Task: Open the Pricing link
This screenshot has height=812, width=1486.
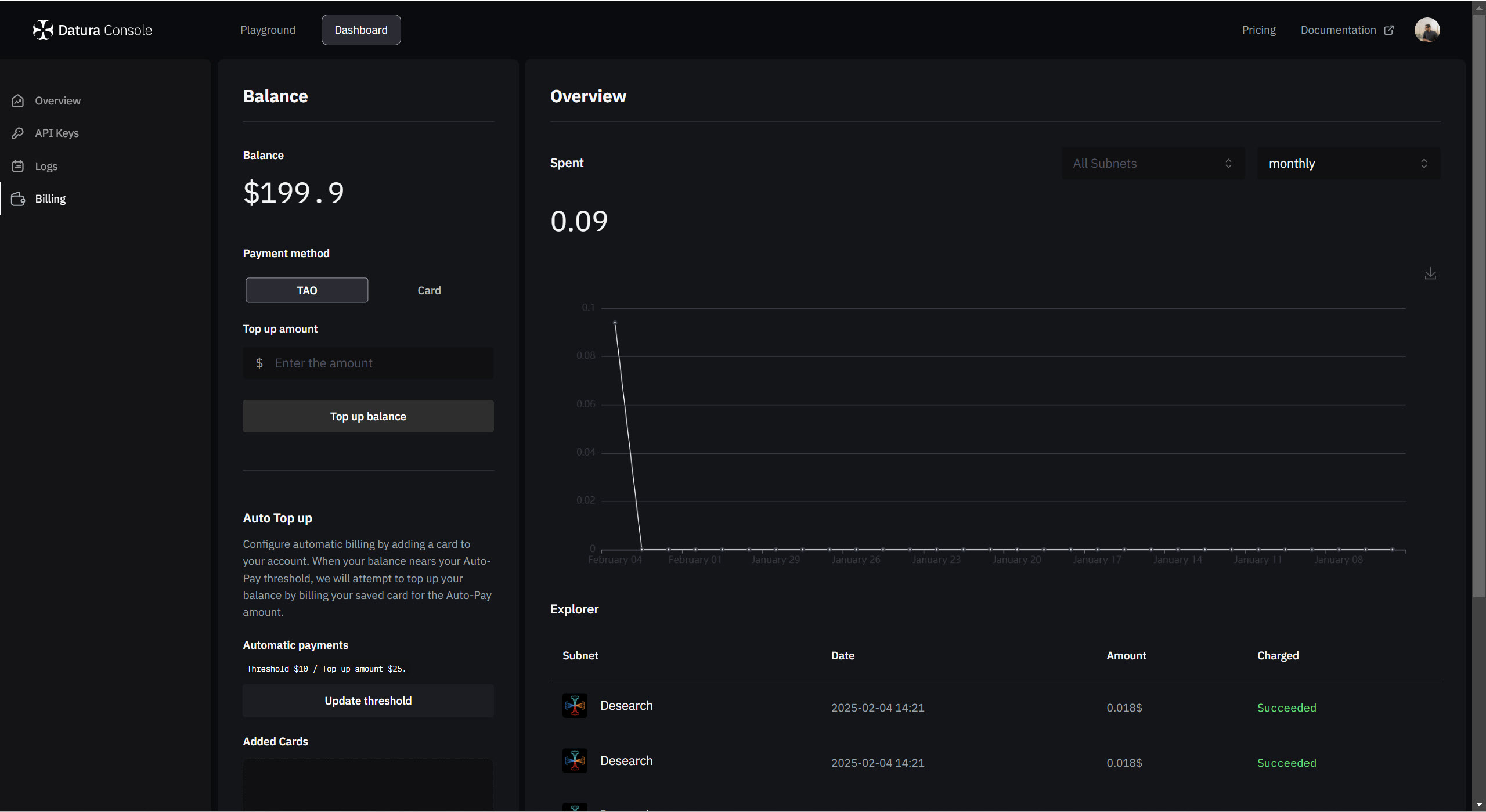Action: (x=1258, y=30)
